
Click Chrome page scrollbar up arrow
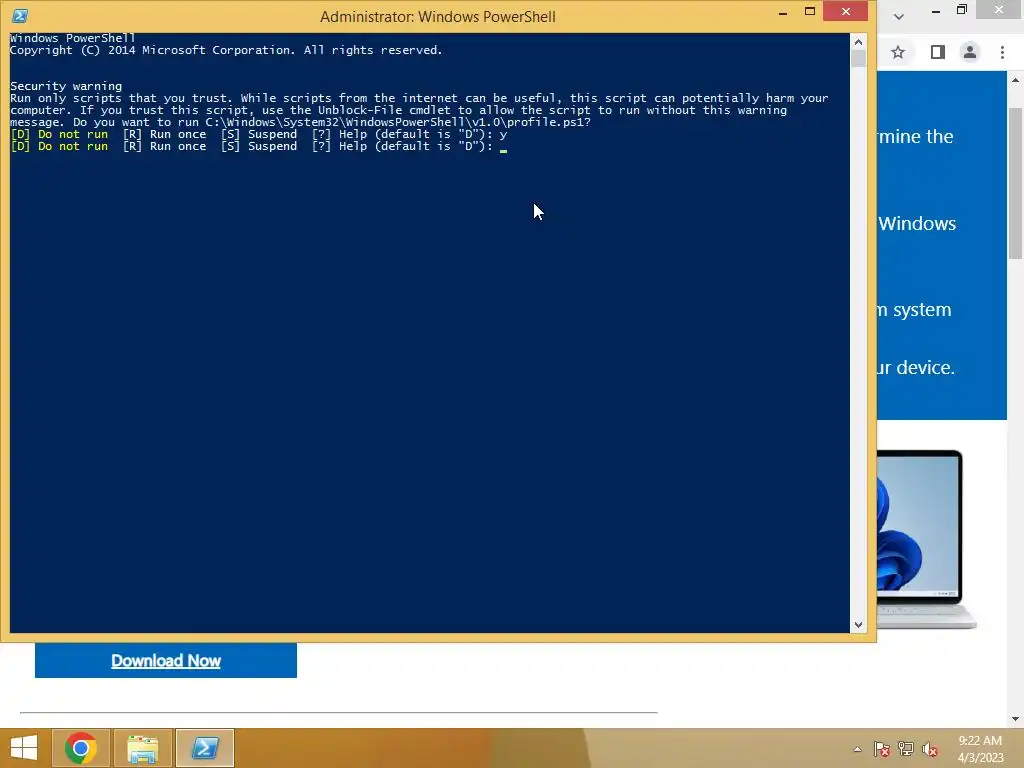coord(1016,80)
